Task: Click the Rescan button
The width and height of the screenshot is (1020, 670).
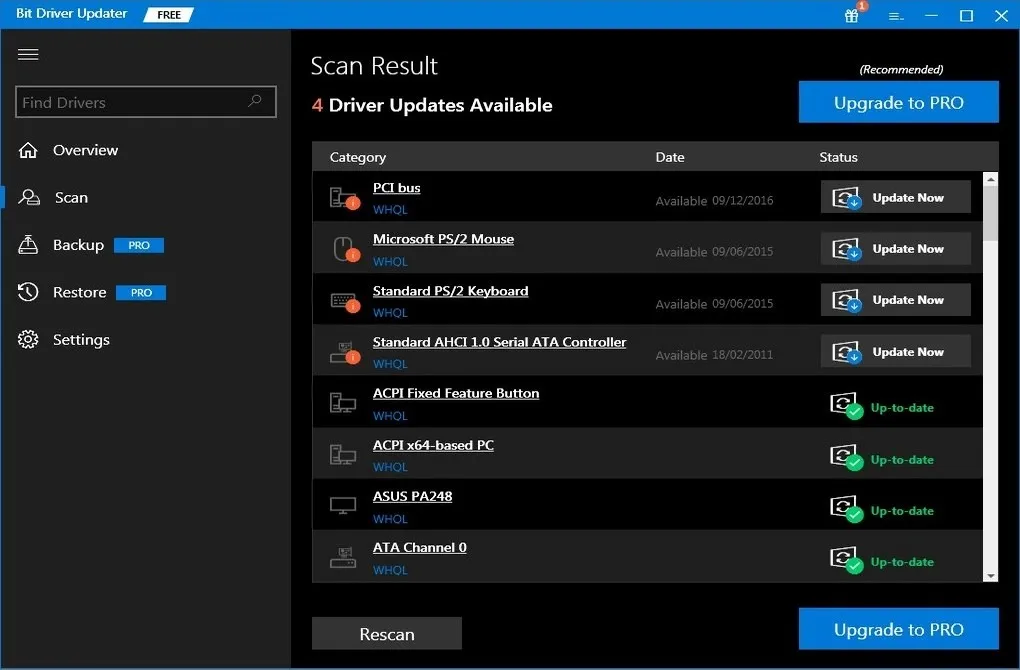Action: [386, 633]
